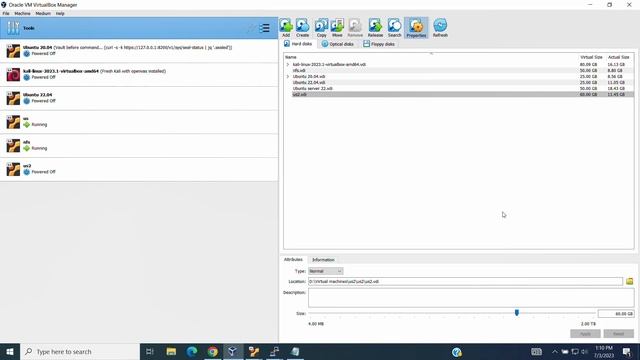Click the Remove disk toolbar icon
The height and width of the screenshot is (360, 640).
pyautogui.click(x=355, y=28)
